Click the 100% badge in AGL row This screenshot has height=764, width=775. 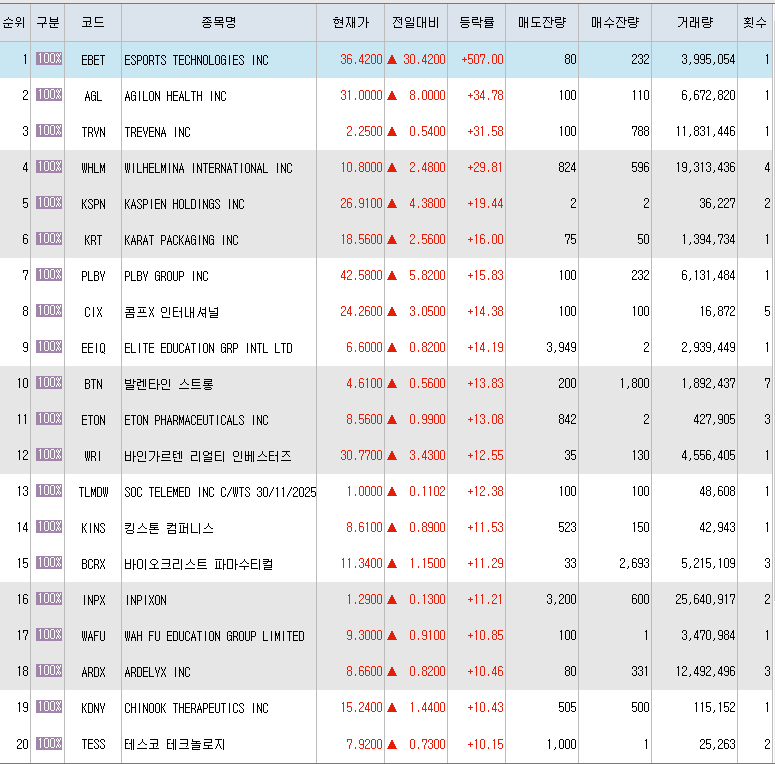pyautogui.click(x=49, y=94)
